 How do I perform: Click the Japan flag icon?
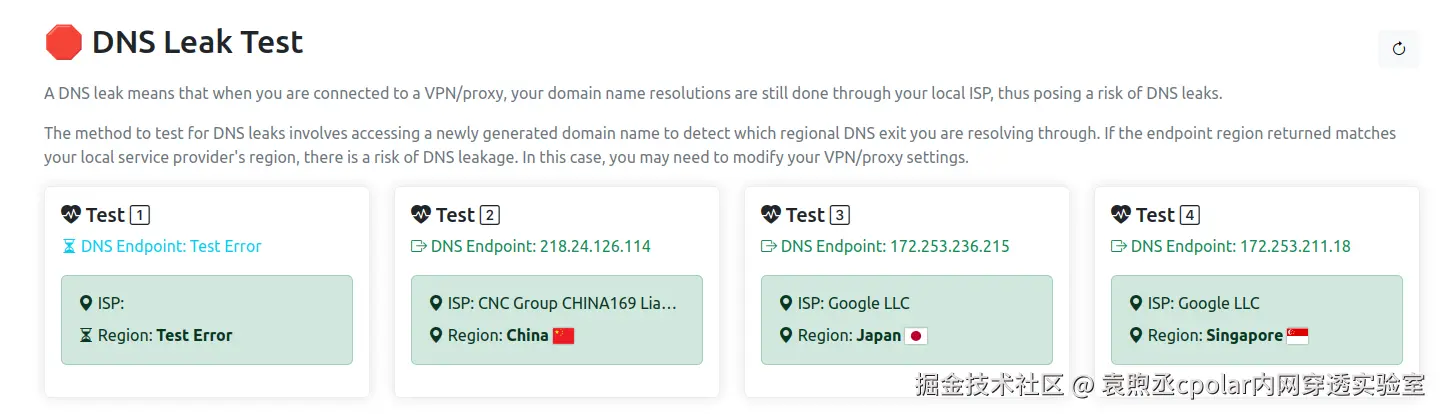pos(916,336)
